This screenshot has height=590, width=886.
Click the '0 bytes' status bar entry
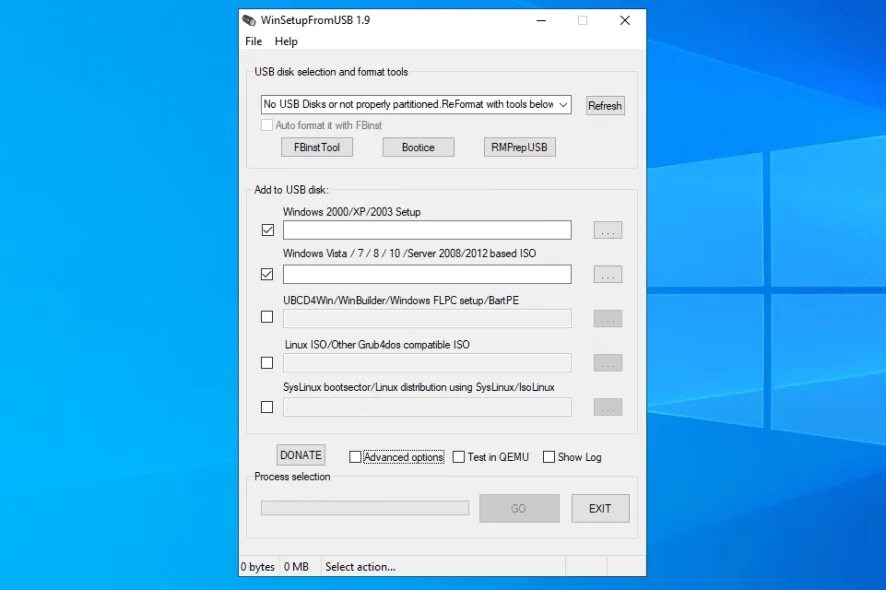coord(258,567)
